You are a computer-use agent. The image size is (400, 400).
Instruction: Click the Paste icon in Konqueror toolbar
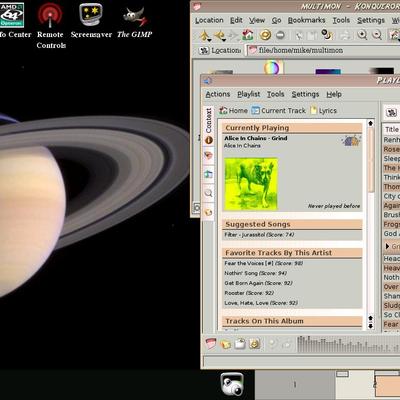[327, 34]
